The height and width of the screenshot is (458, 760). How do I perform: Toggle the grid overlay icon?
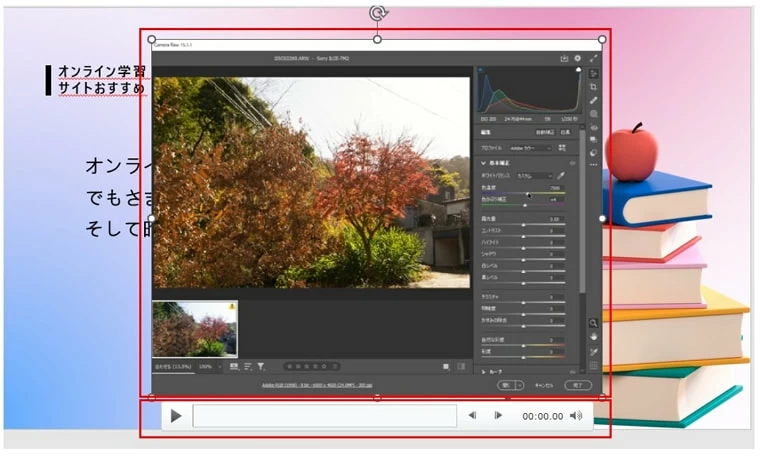click(x=594, y=366)
